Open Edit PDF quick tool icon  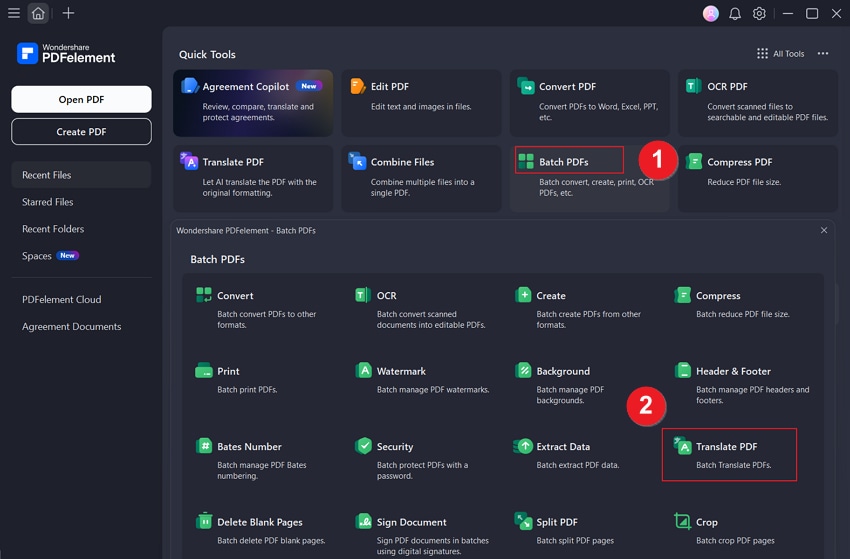[x=358, y=86]
